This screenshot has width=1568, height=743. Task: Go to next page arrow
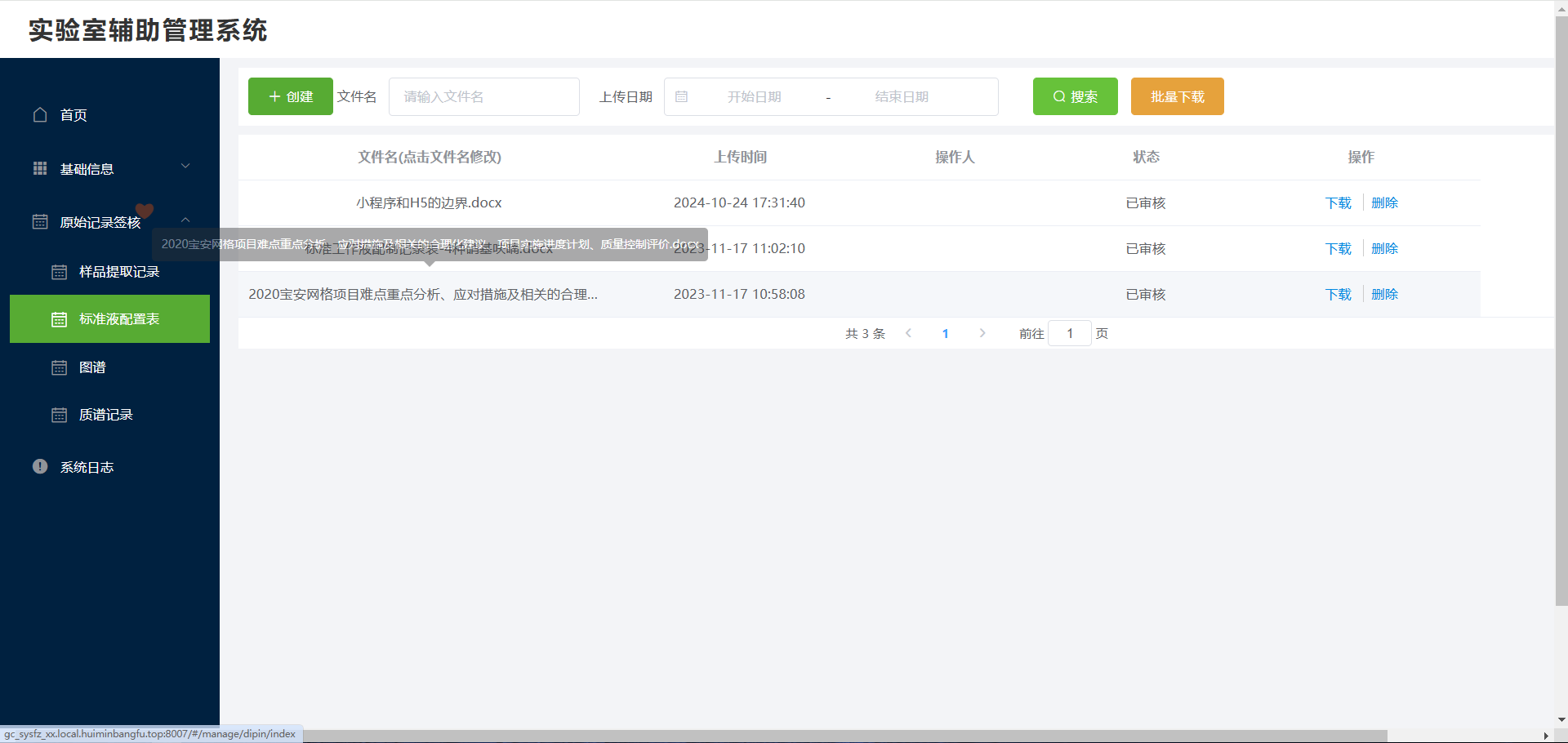[x=982, y=333]
